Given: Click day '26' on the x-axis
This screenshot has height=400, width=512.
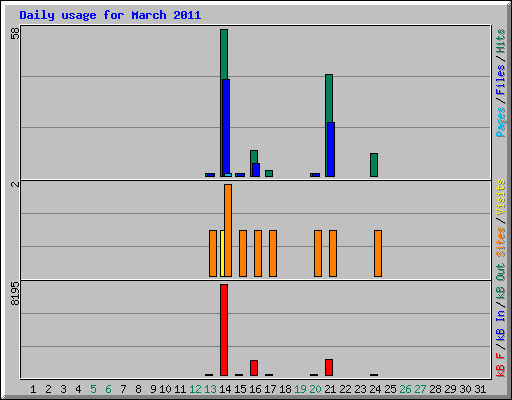Looking at the screenshot, I should pyautogui.click(x=405, y=389).
